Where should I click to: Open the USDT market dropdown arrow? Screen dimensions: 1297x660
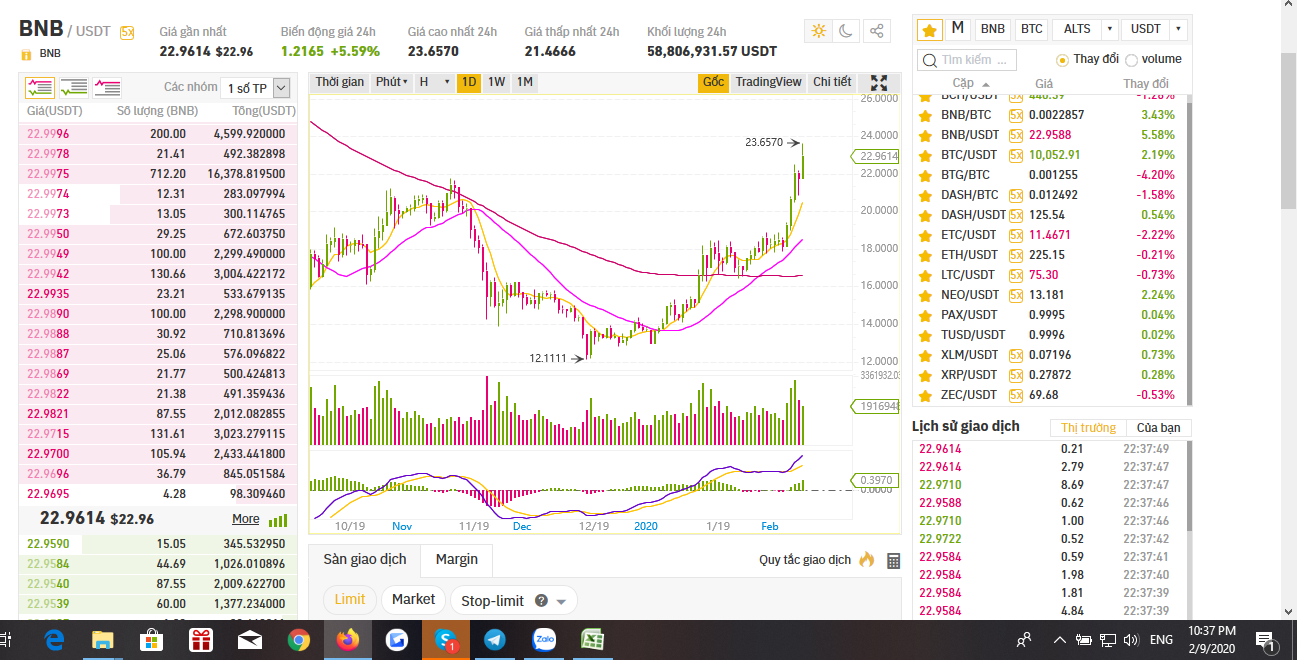point(1178,29)
